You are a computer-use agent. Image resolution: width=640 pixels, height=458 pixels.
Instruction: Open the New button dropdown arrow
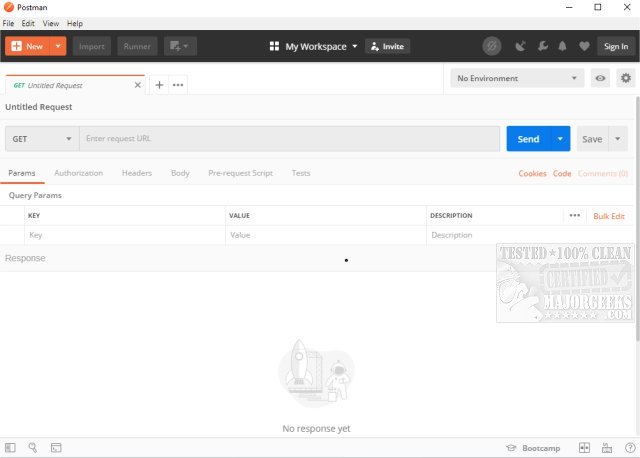(58, 46)
